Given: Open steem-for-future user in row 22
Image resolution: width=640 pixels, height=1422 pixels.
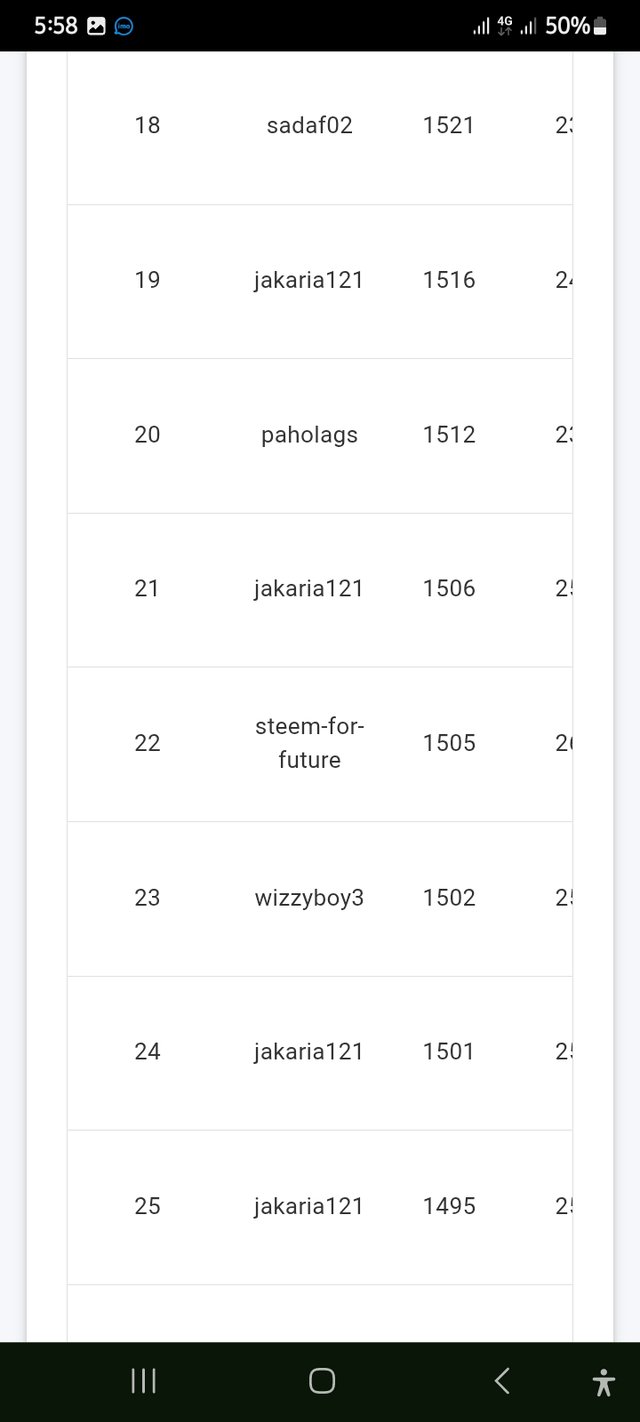Looking at the screenshot, I should (x=309, y=743).
